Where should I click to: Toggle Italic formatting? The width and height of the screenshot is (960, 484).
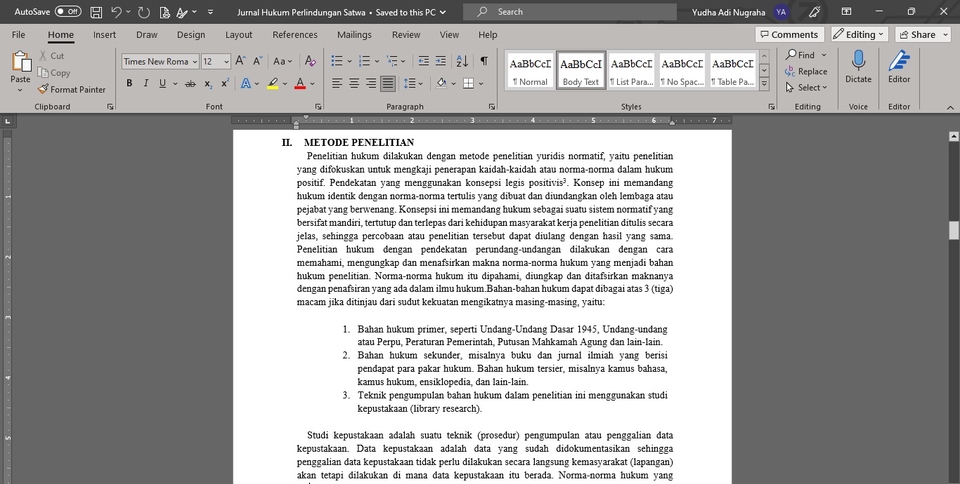tap(146, 84)
